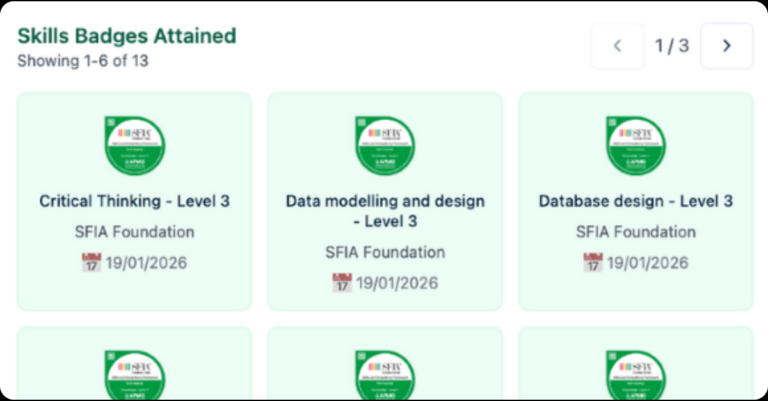This screenshot has height=401, width=768.
Task: Click the 19/01/2026 date on Data modelling card
Action: [397, 283]
